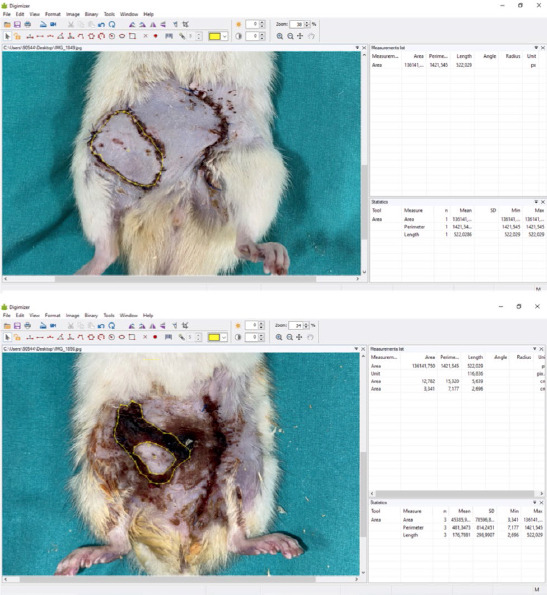Click the zoom-in magnifier beside the 38% zoom field
This screenshot has width=547, height=595.
coord(280,36)
